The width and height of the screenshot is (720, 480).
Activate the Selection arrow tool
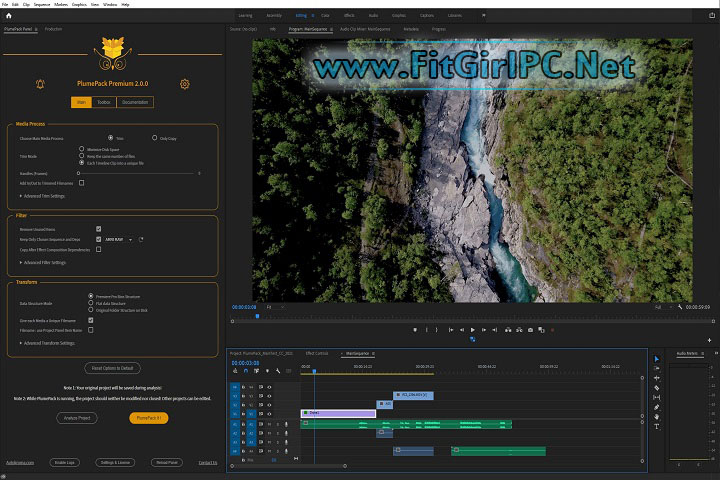[x=657, y=359]
